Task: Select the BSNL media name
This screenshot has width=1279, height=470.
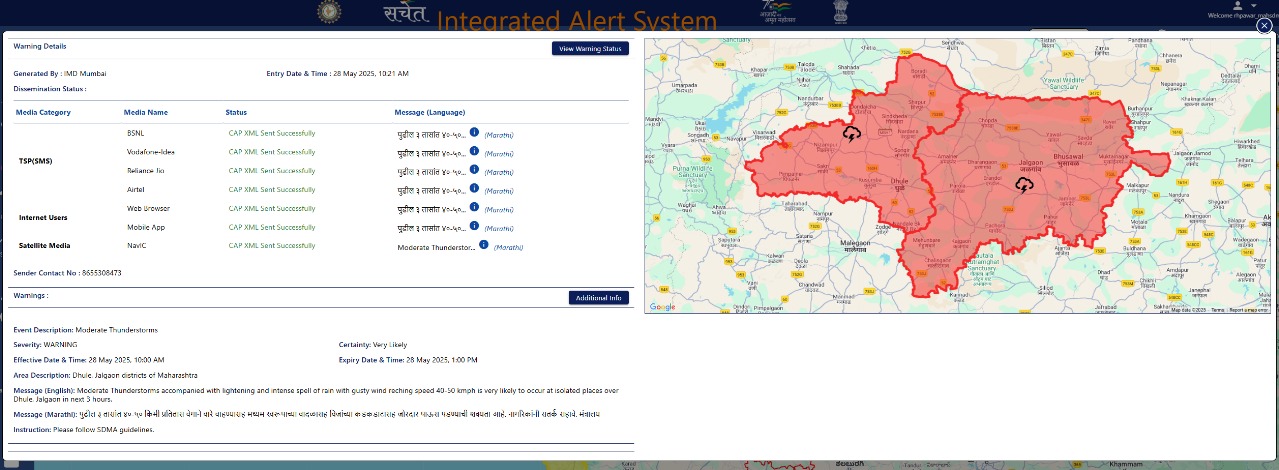Action: point(136,132)
